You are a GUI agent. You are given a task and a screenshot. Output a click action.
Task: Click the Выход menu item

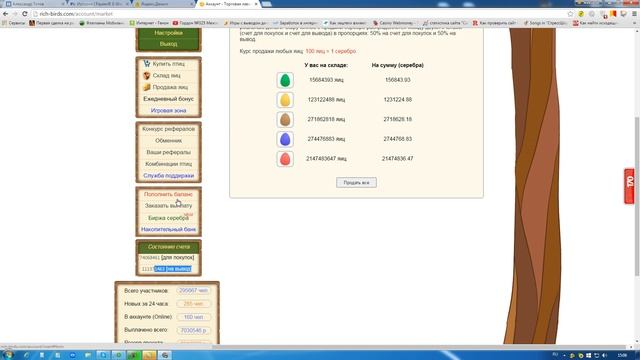(x=169, y=44)
